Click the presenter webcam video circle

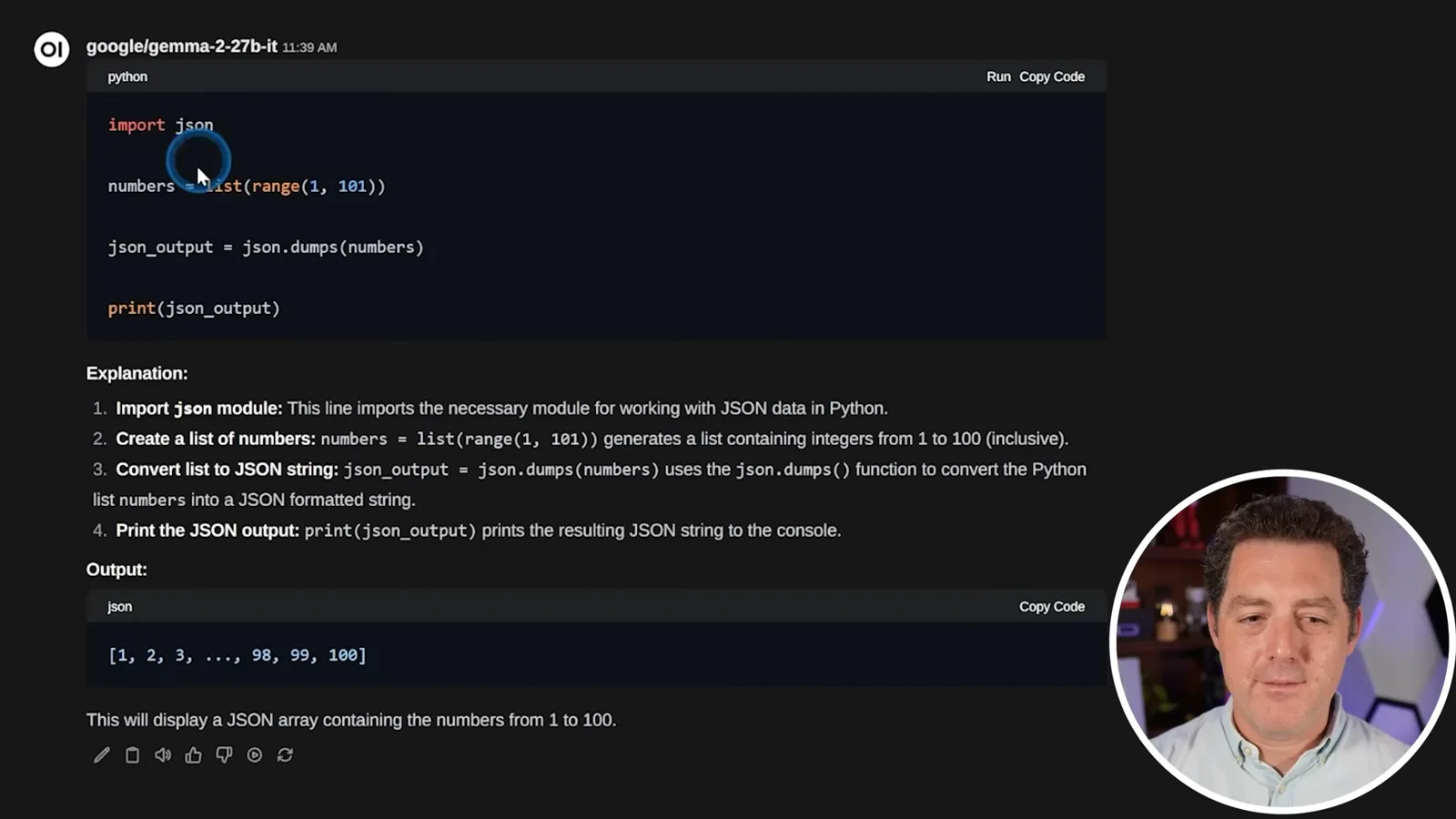[1280, 641]
